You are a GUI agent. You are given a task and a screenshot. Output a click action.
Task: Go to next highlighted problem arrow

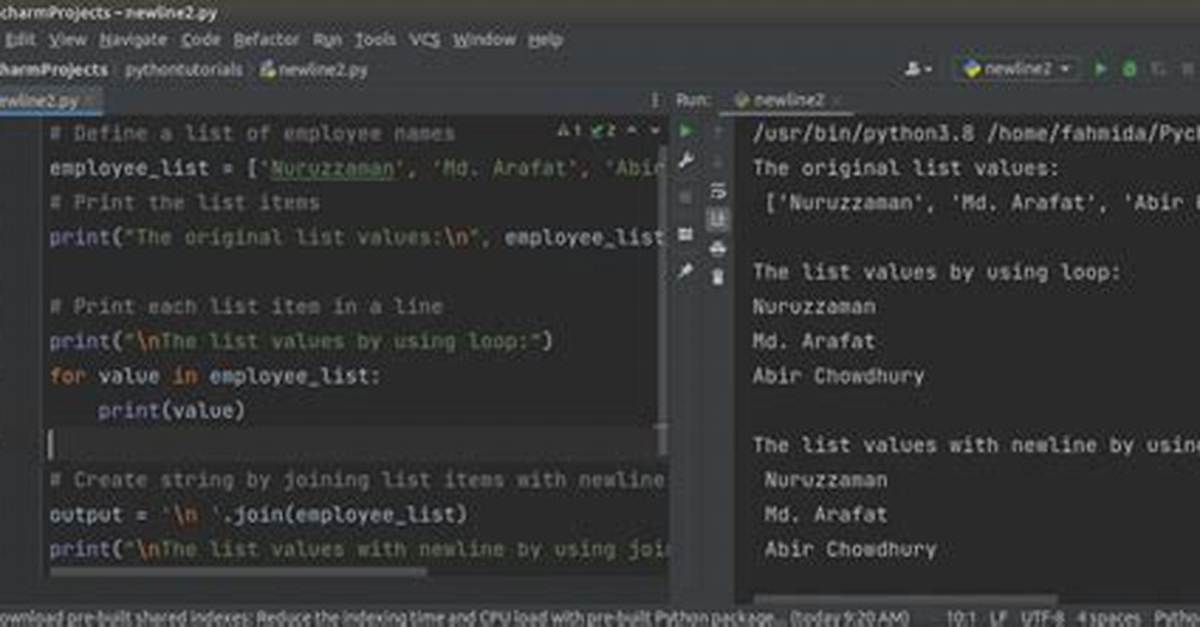656,131
